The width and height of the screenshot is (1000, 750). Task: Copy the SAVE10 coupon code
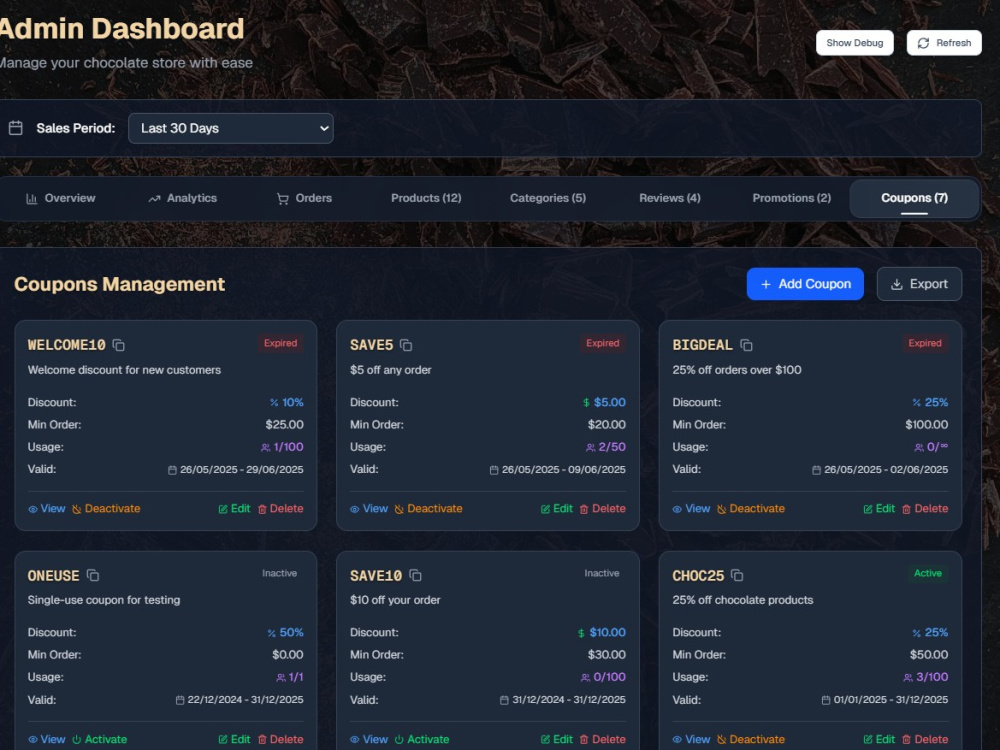pos(415,575)
